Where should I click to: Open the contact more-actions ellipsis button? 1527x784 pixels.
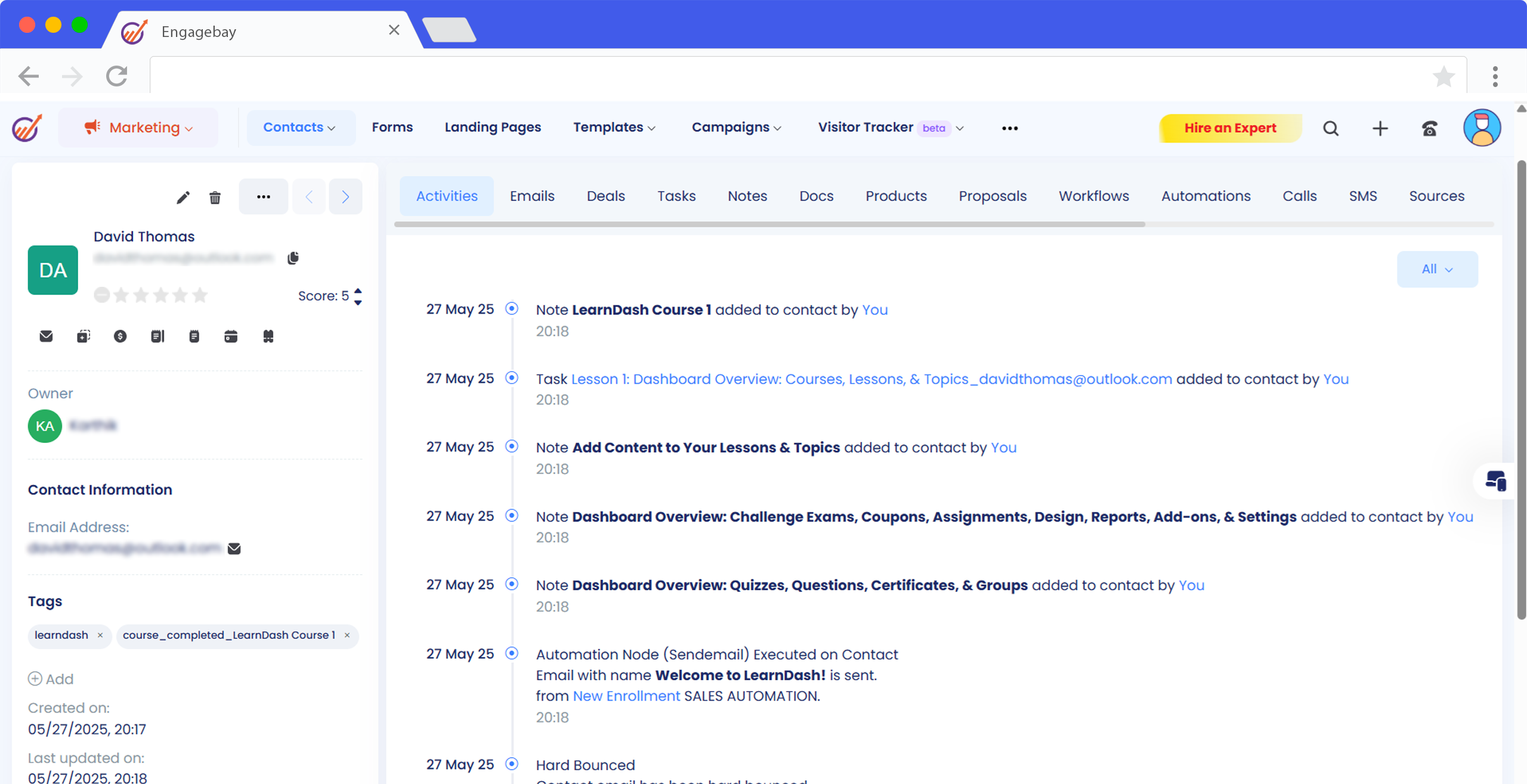263,197
